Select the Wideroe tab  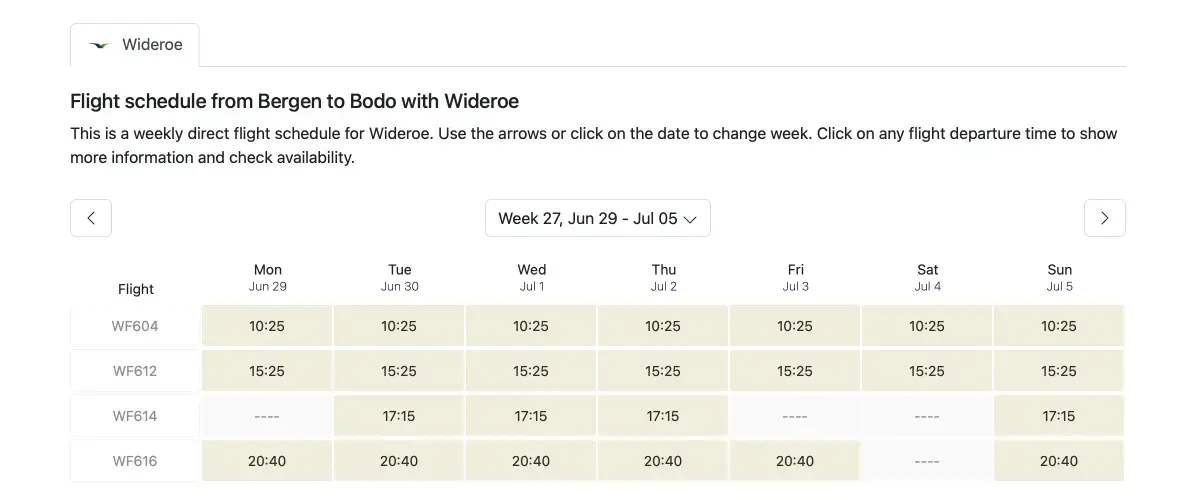[x=135, y=45]
